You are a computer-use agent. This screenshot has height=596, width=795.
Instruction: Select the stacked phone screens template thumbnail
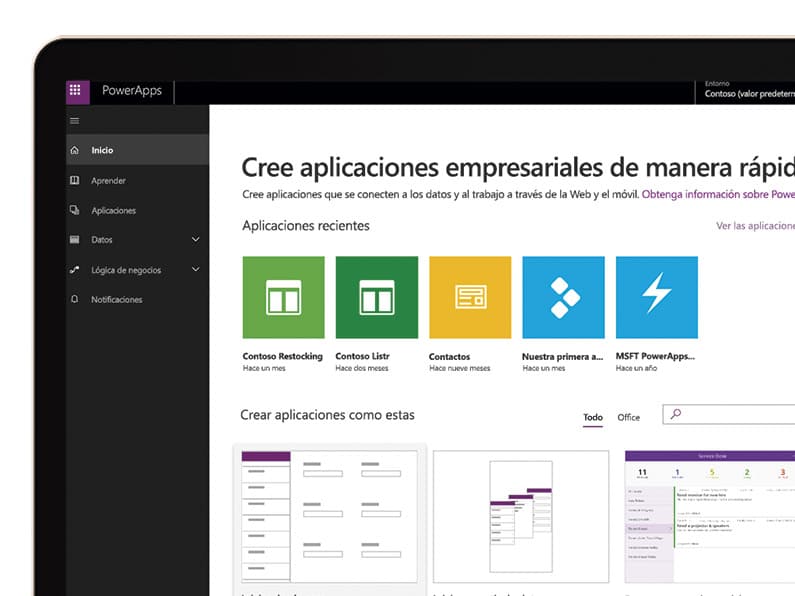[x=521, y=516]
